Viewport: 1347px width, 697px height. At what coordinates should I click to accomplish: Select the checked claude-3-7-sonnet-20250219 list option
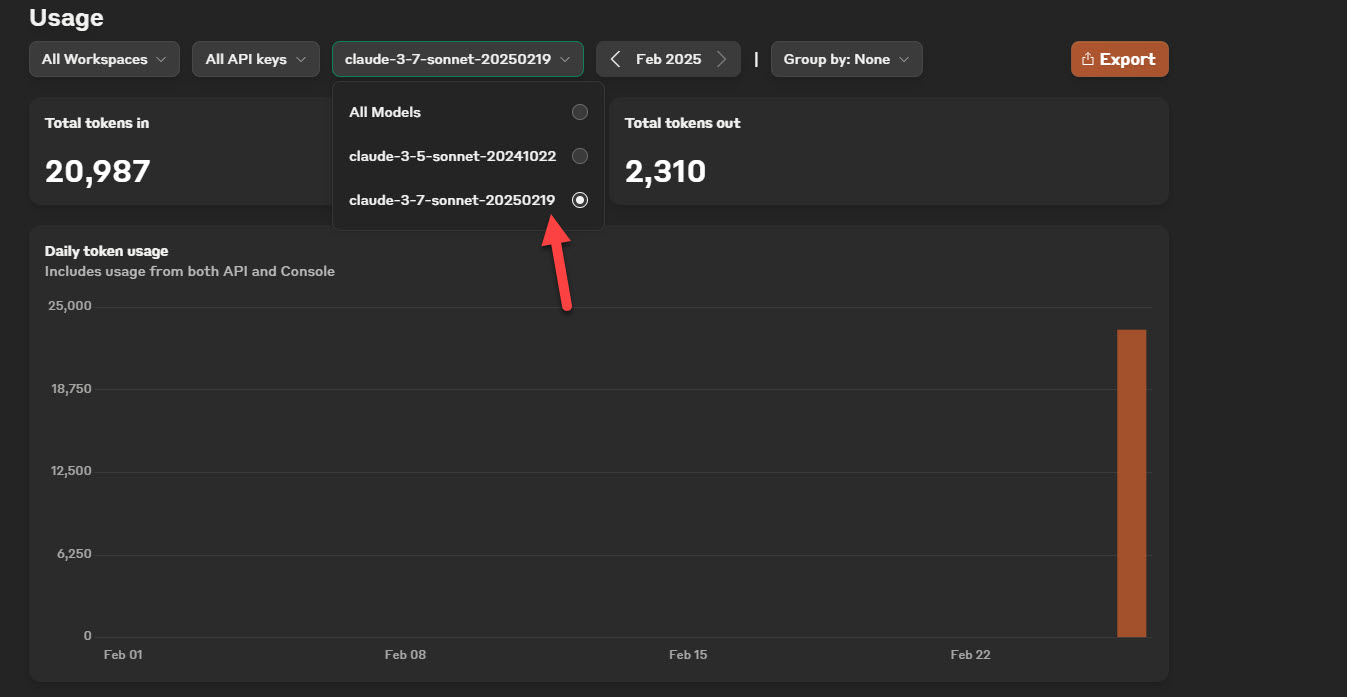(x=468, y=200)
